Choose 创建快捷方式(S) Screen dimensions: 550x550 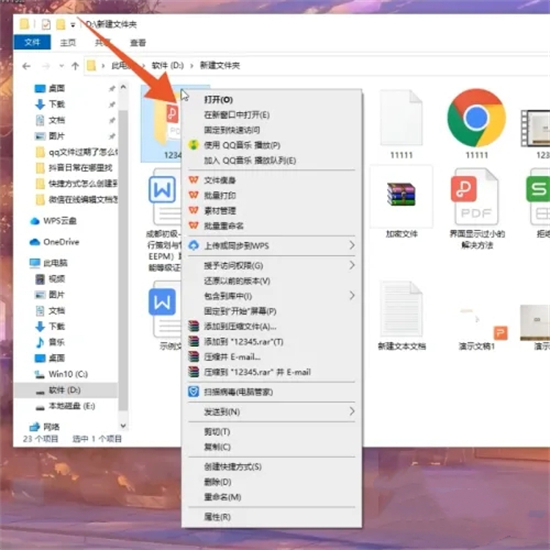click(271, 467)
